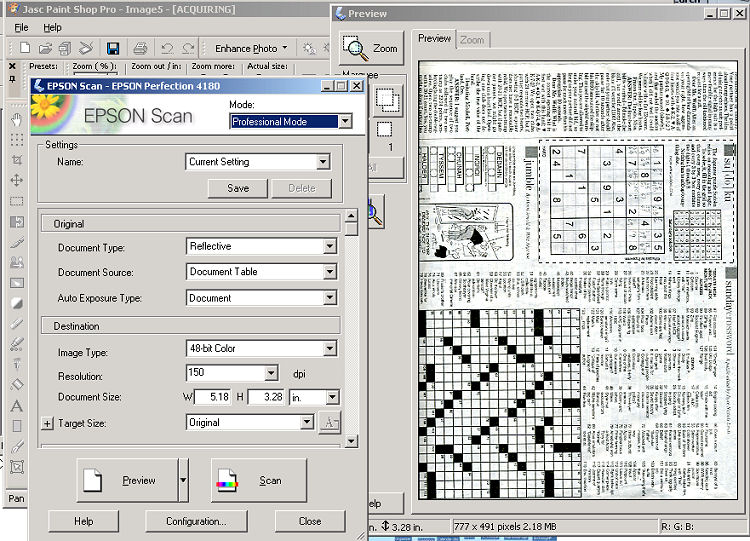
Task: Click the Configuration... button
Action: tap(195, 521)
